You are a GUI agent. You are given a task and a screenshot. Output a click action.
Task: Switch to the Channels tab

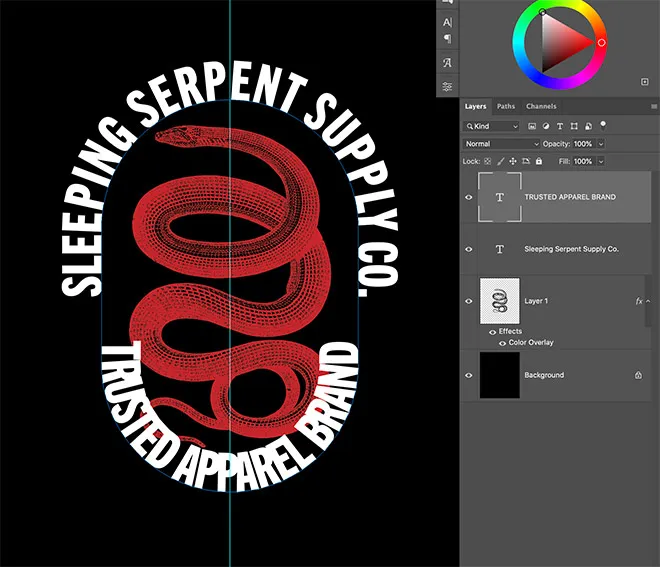tap(541, 106)
